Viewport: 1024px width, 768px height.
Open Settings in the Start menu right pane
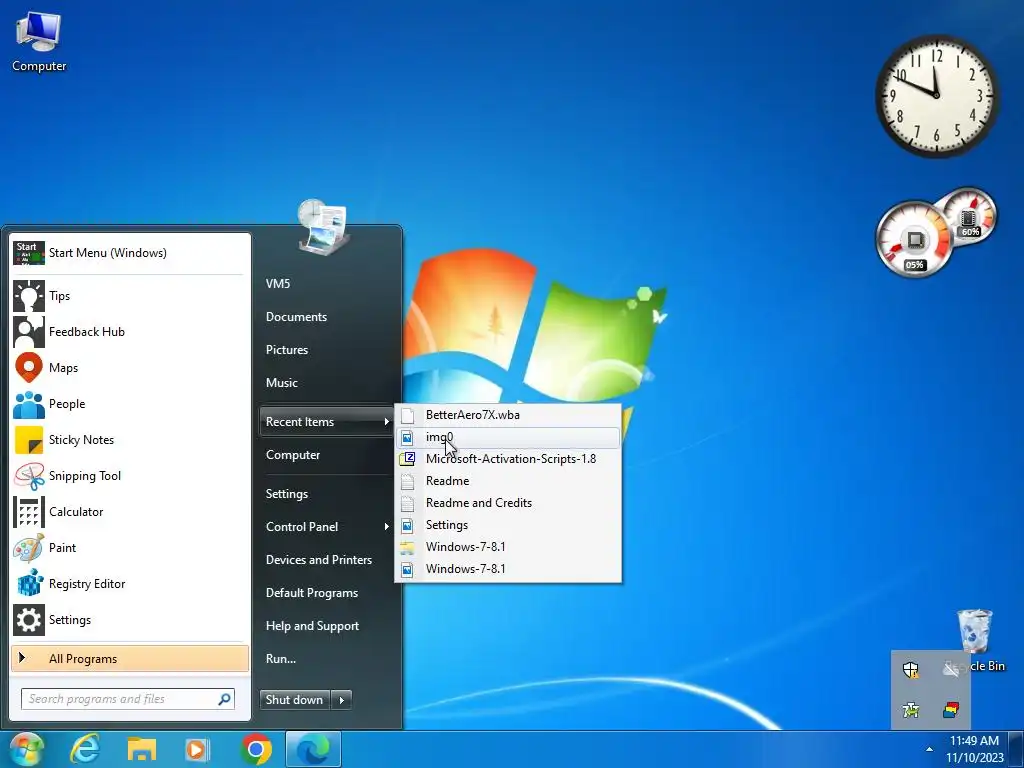tap(287, 494)
